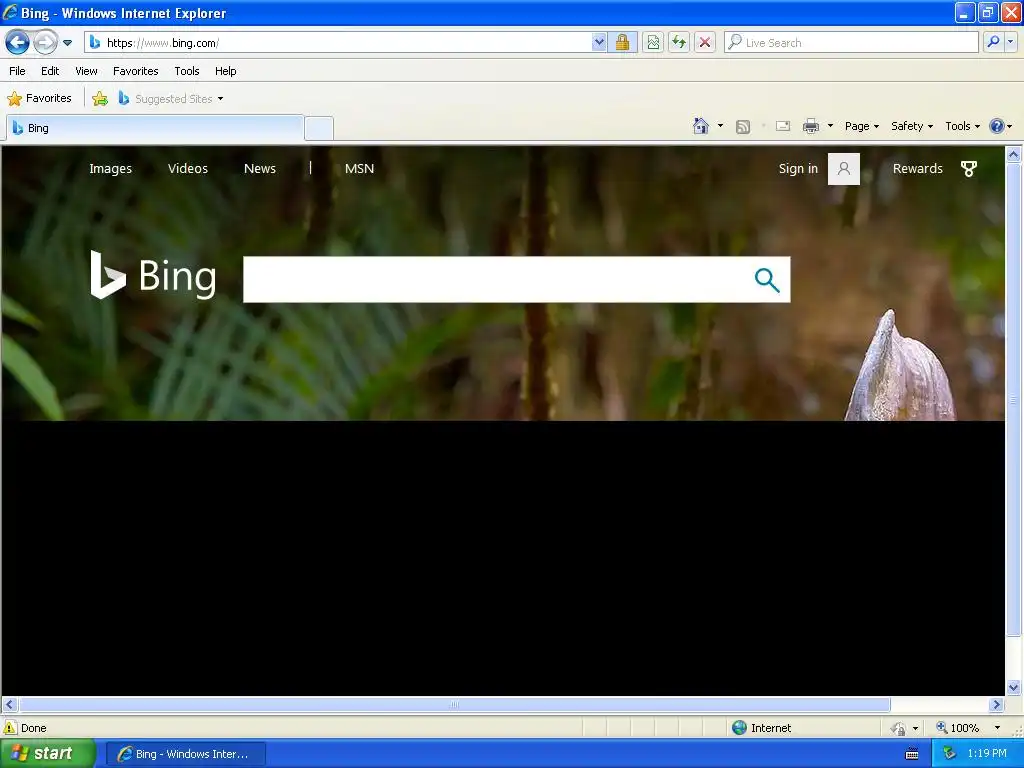Image resolution: width=1024 pixels, height=768 pixels.
Task: Click the security lock icon
Action: coord(622,43)
